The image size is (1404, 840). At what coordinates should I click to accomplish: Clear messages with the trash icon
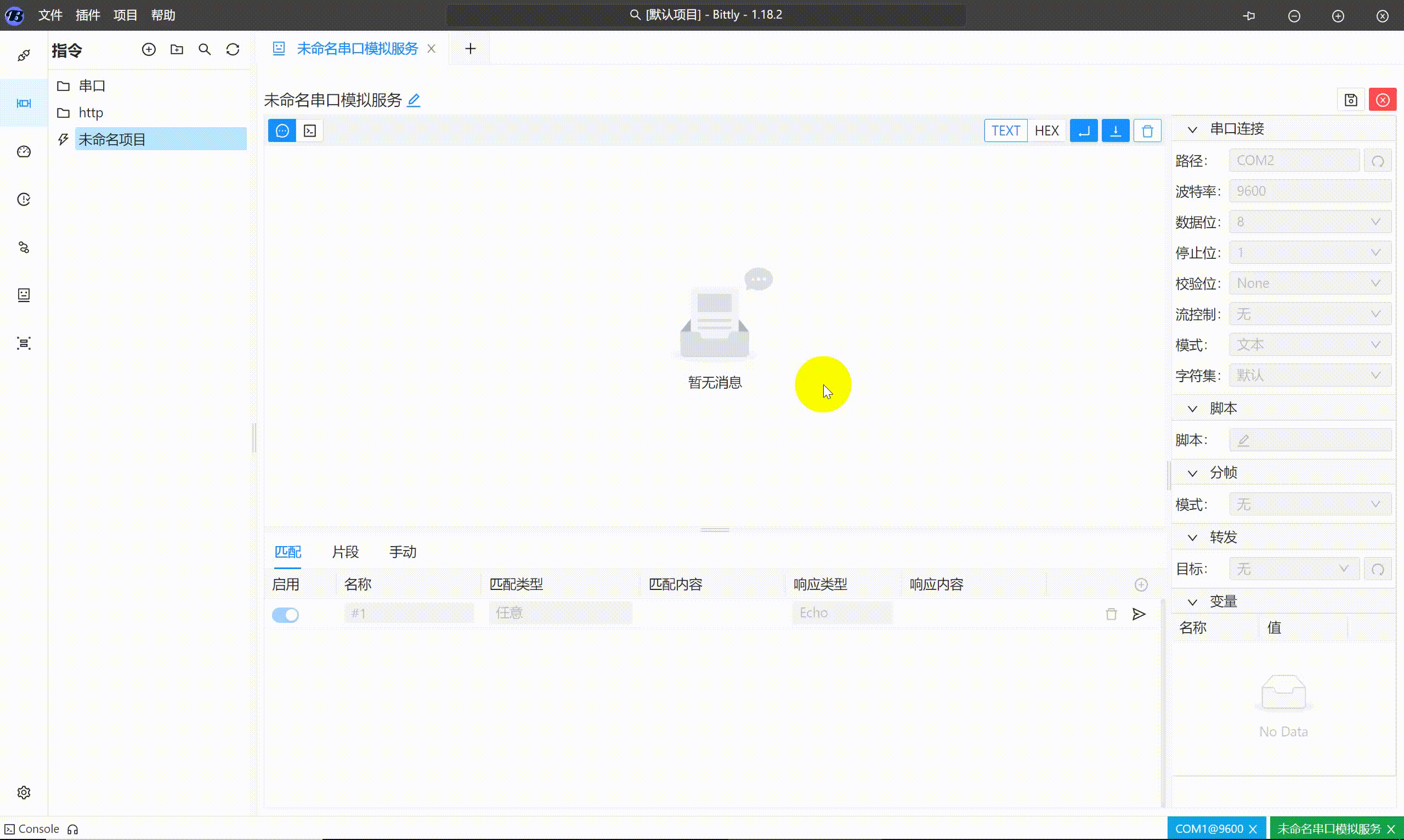1147,130
